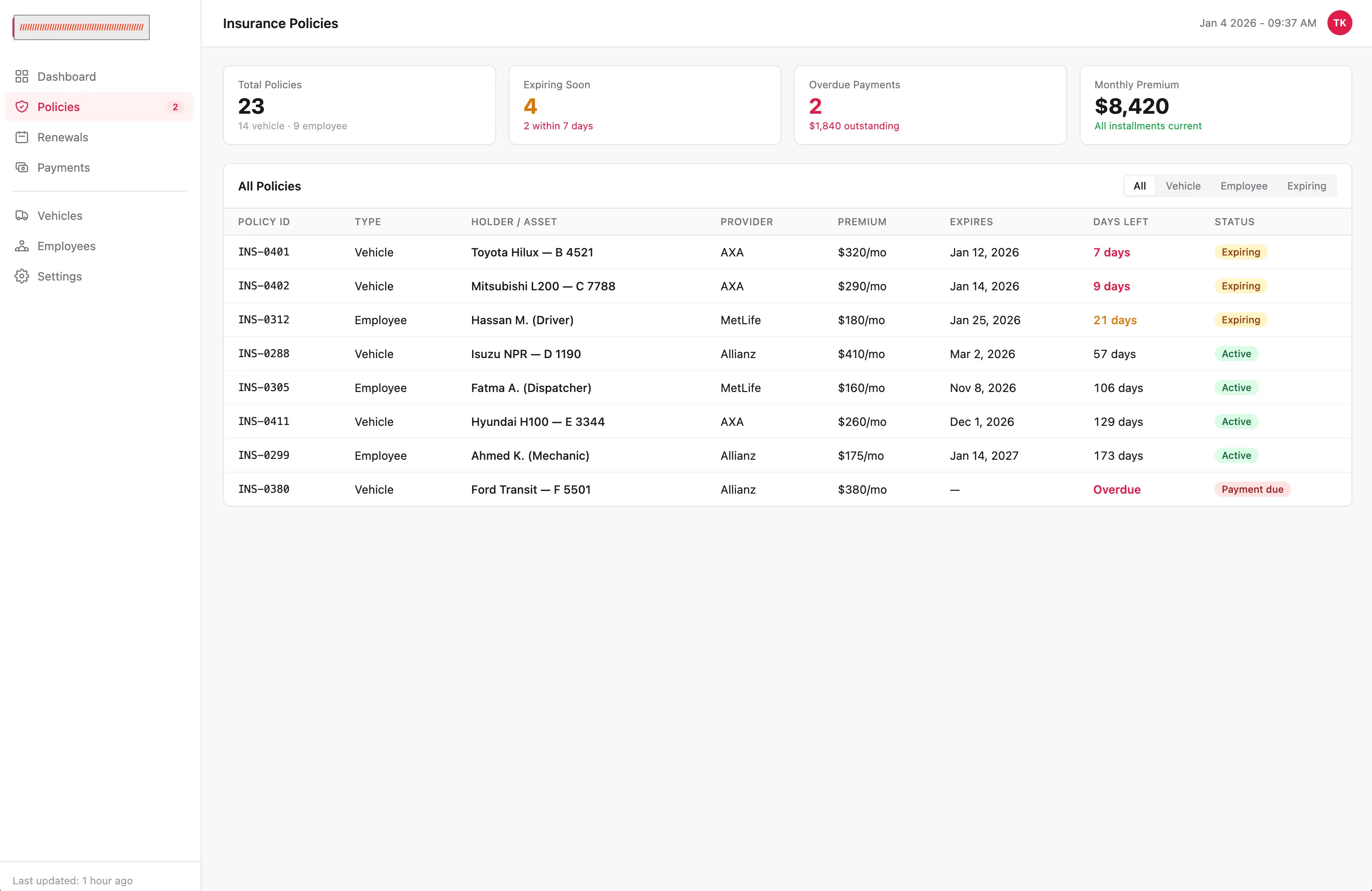
Task: Open the TK user avatar
Action: click(1339, 23)
